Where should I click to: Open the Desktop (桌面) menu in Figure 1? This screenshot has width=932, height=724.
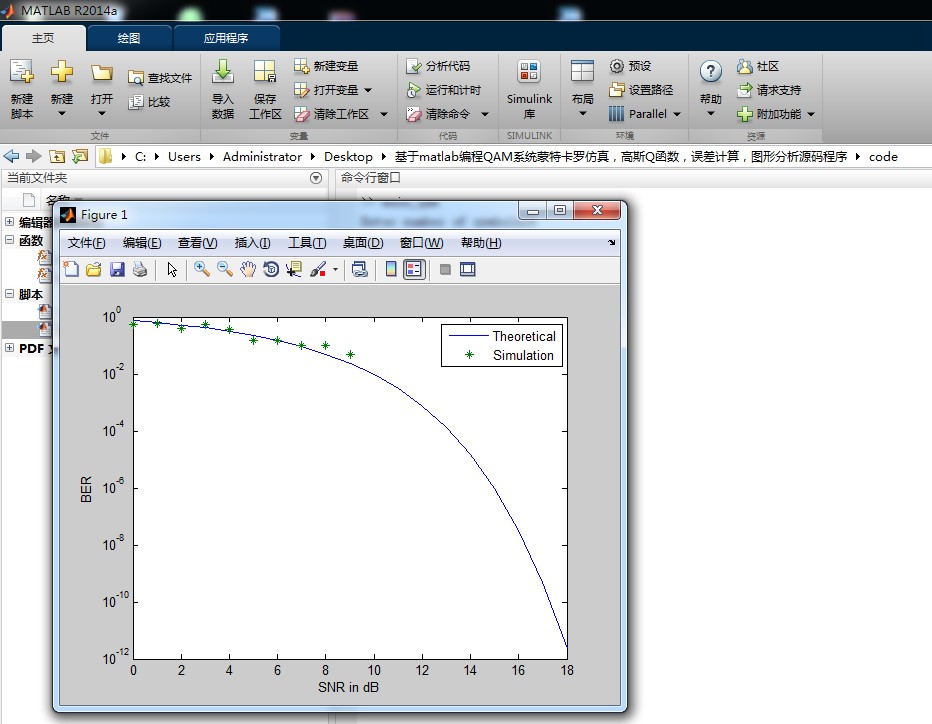363,243
